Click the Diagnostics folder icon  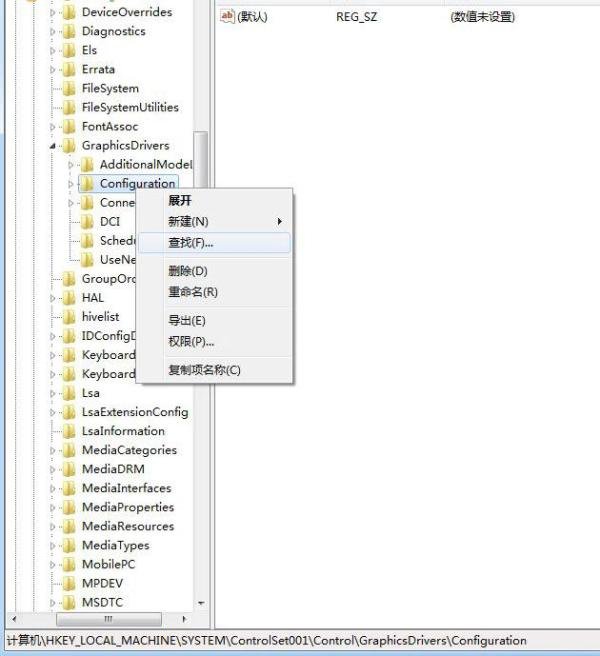click(69, 31)
